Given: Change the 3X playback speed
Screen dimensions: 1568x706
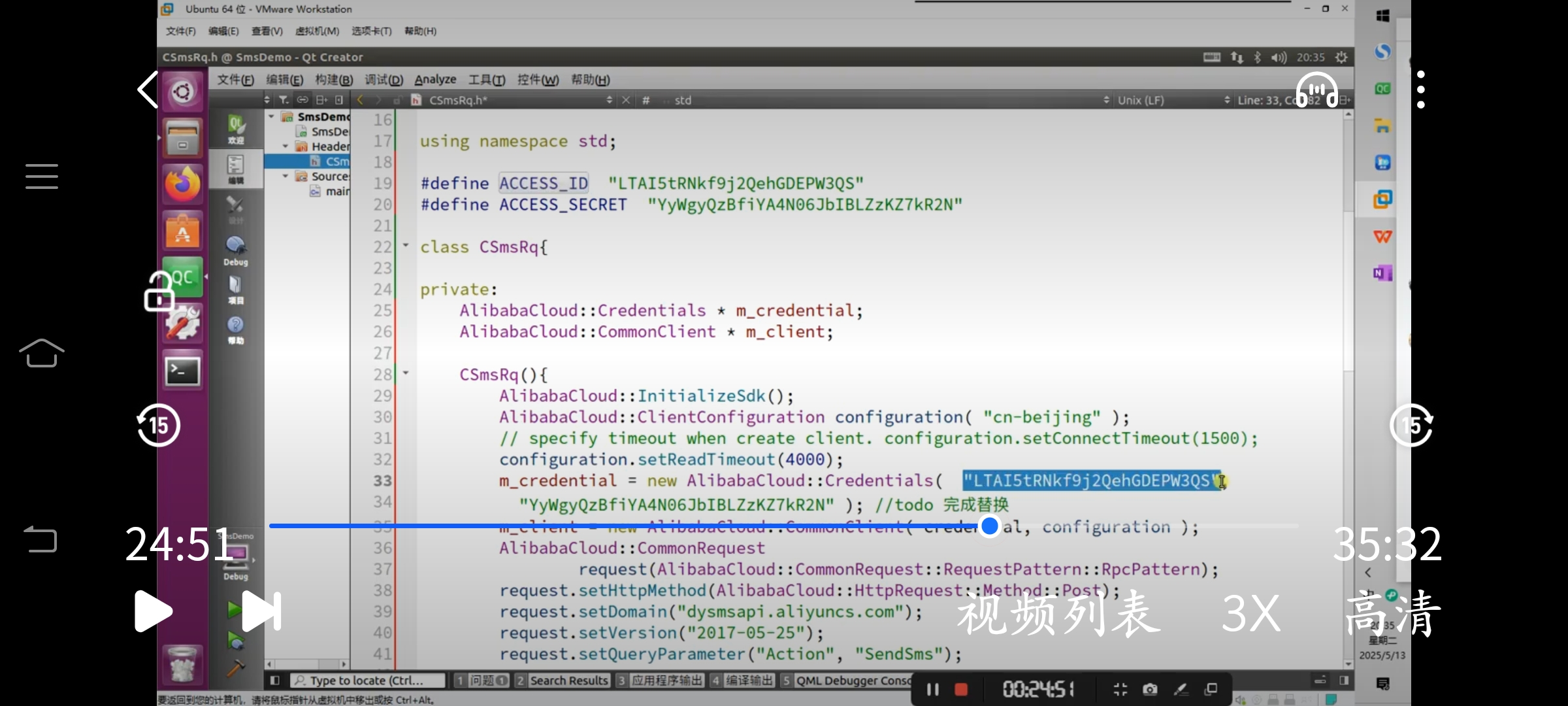Looking at the screenshot, I should point(1250,613).
